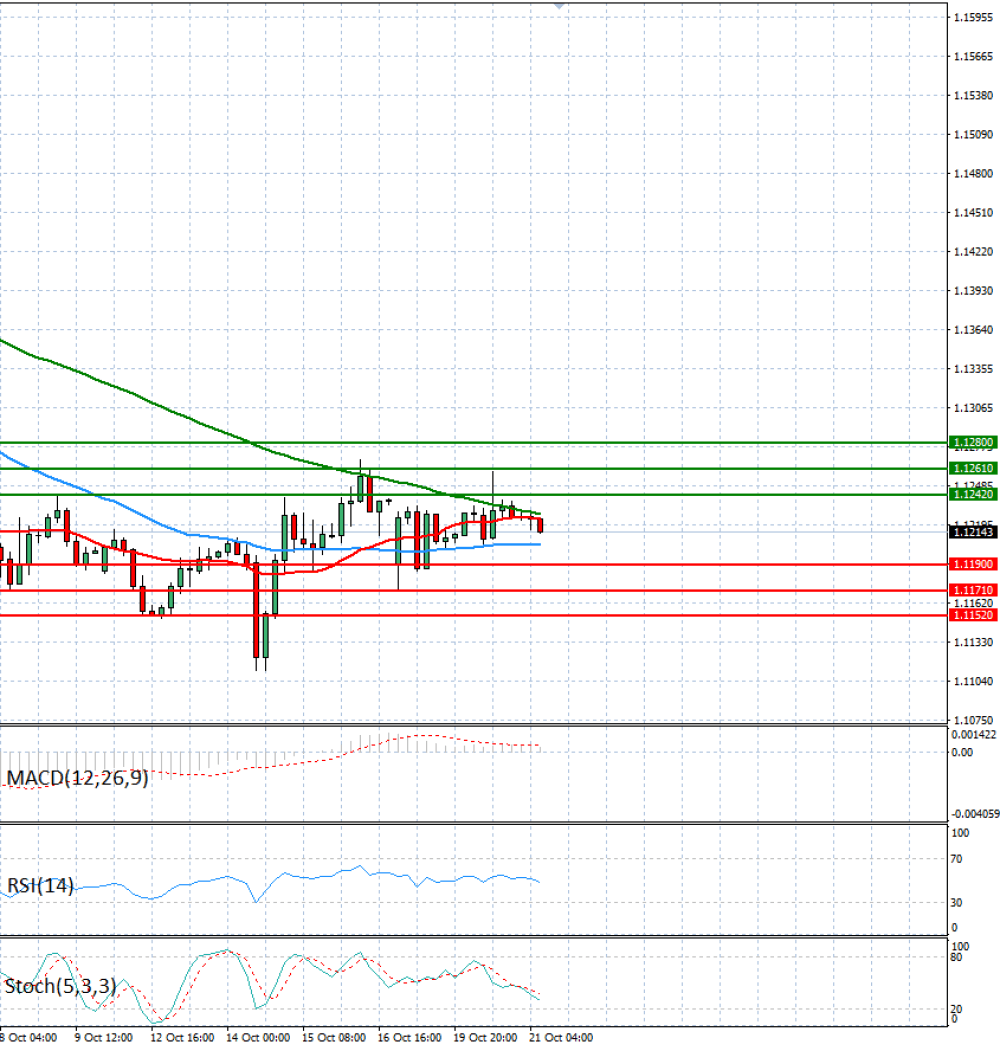The image size is (1000, 1051).
Task: Click the 1.14220 price scale value
Action: pyautogui.click(x=973, y=251)
